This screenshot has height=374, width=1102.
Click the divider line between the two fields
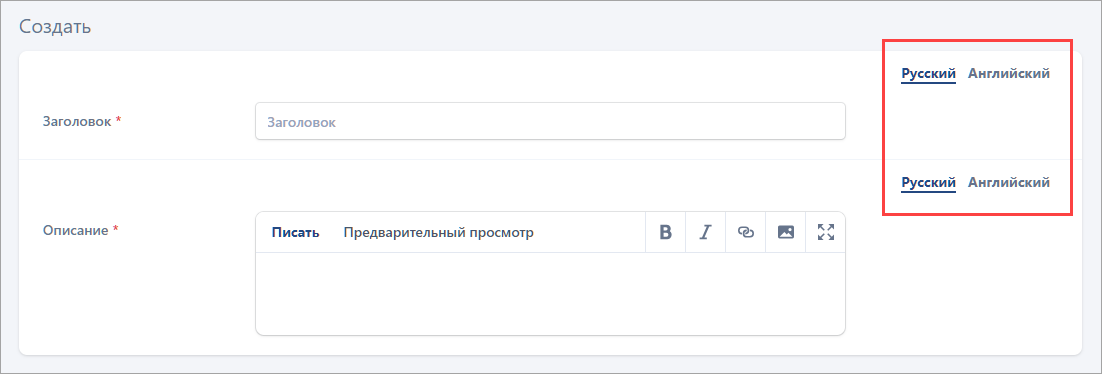[x=550, y=160]
